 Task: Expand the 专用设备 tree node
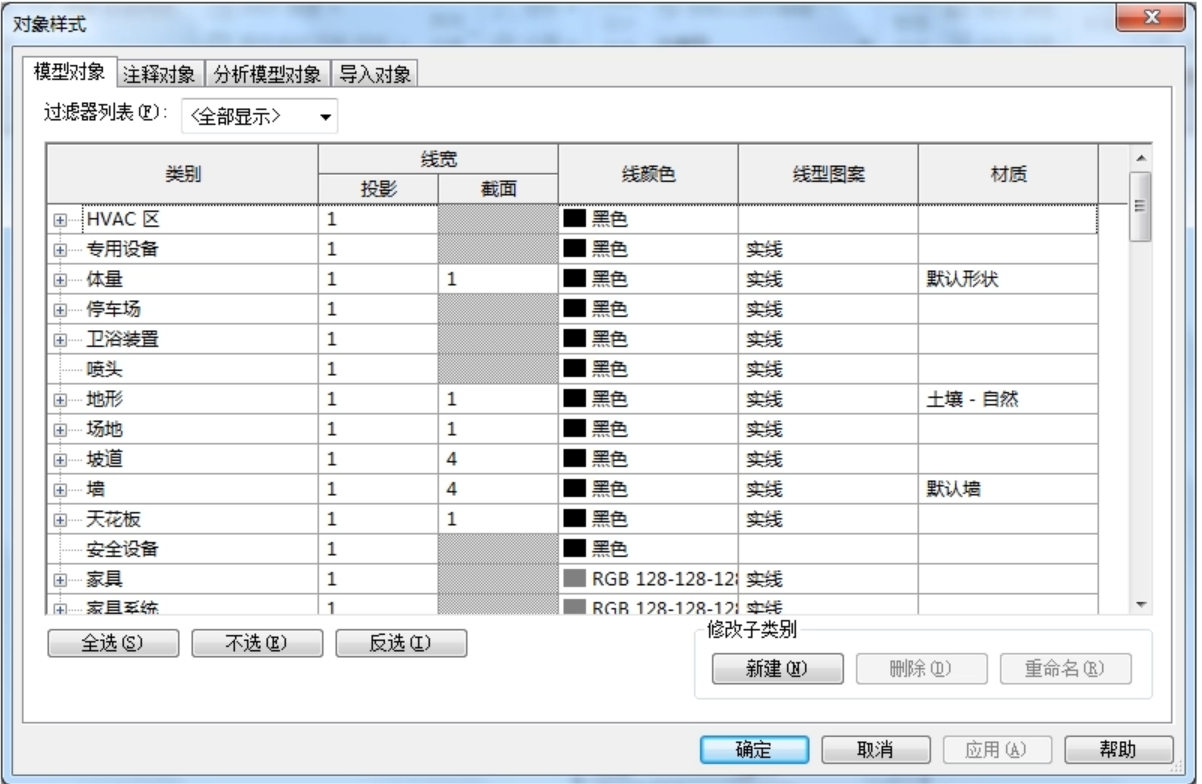point(60,250)
